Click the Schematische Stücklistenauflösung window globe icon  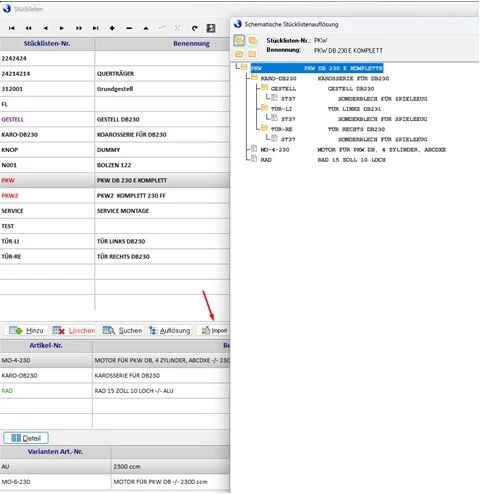point(238,24)
